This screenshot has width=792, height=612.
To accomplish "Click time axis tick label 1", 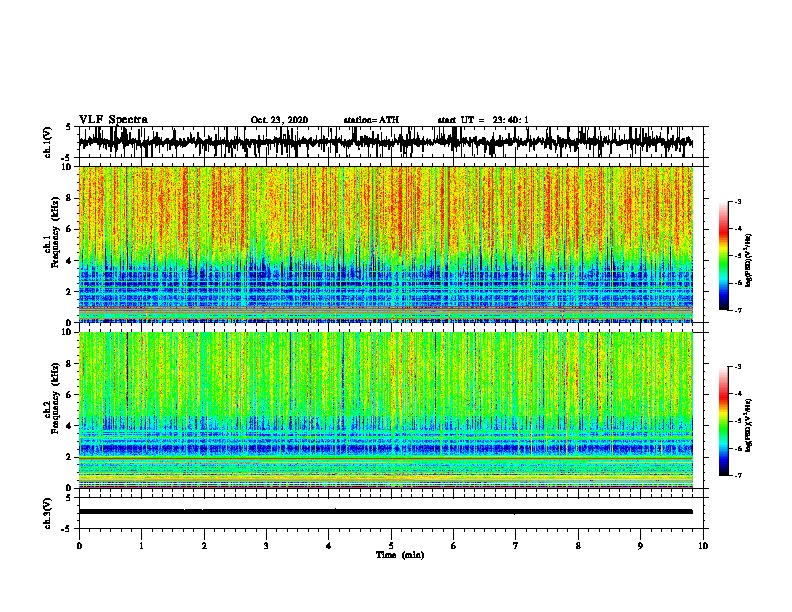I will point(141,546).
